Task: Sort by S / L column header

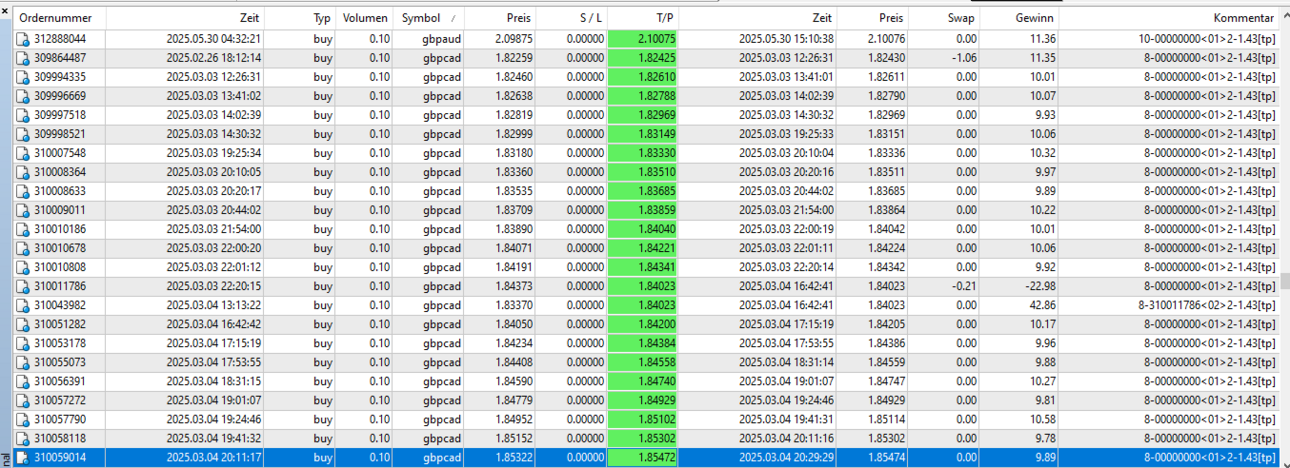Action: coord(571,18)
